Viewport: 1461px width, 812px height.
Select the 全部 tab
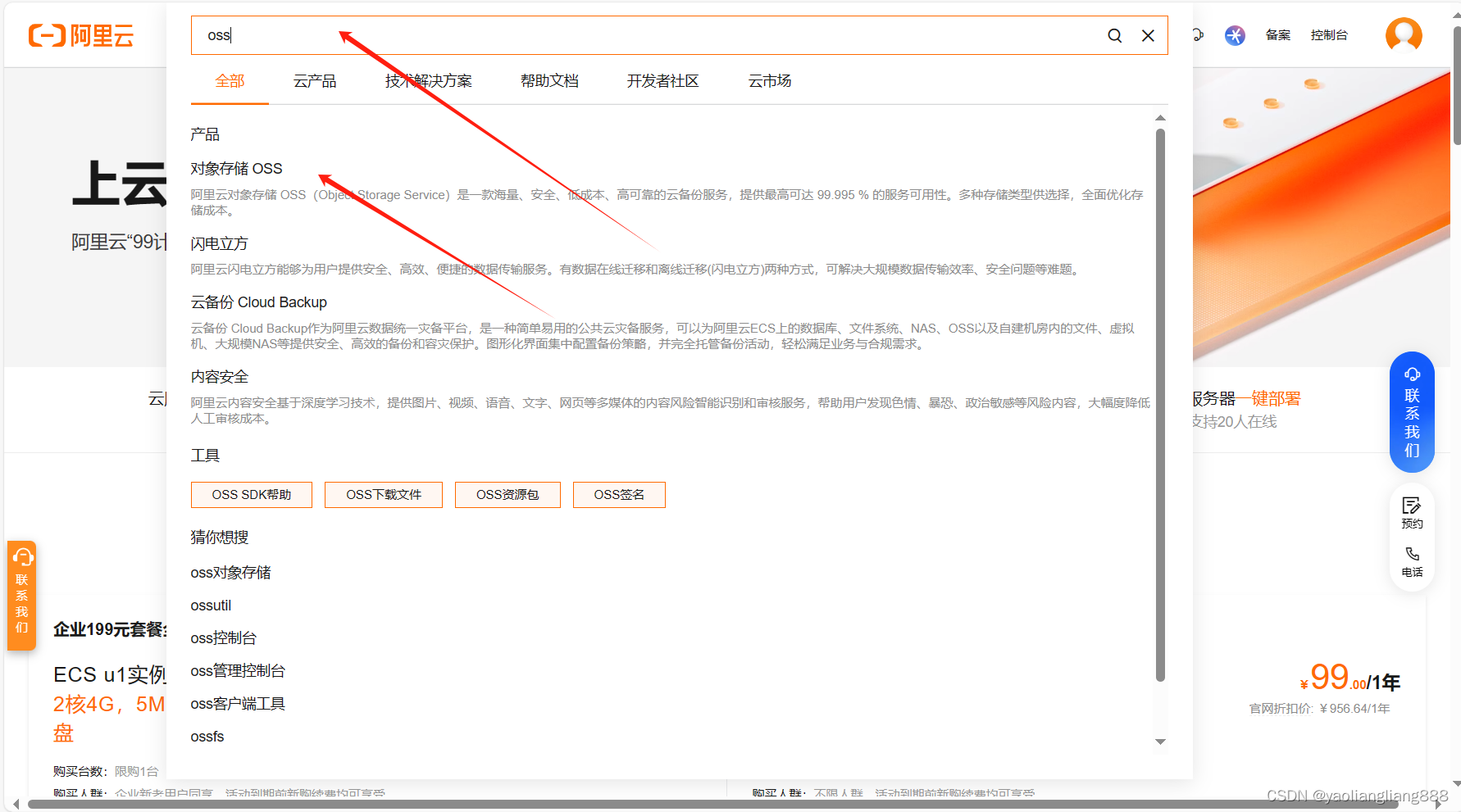(230, 81)
